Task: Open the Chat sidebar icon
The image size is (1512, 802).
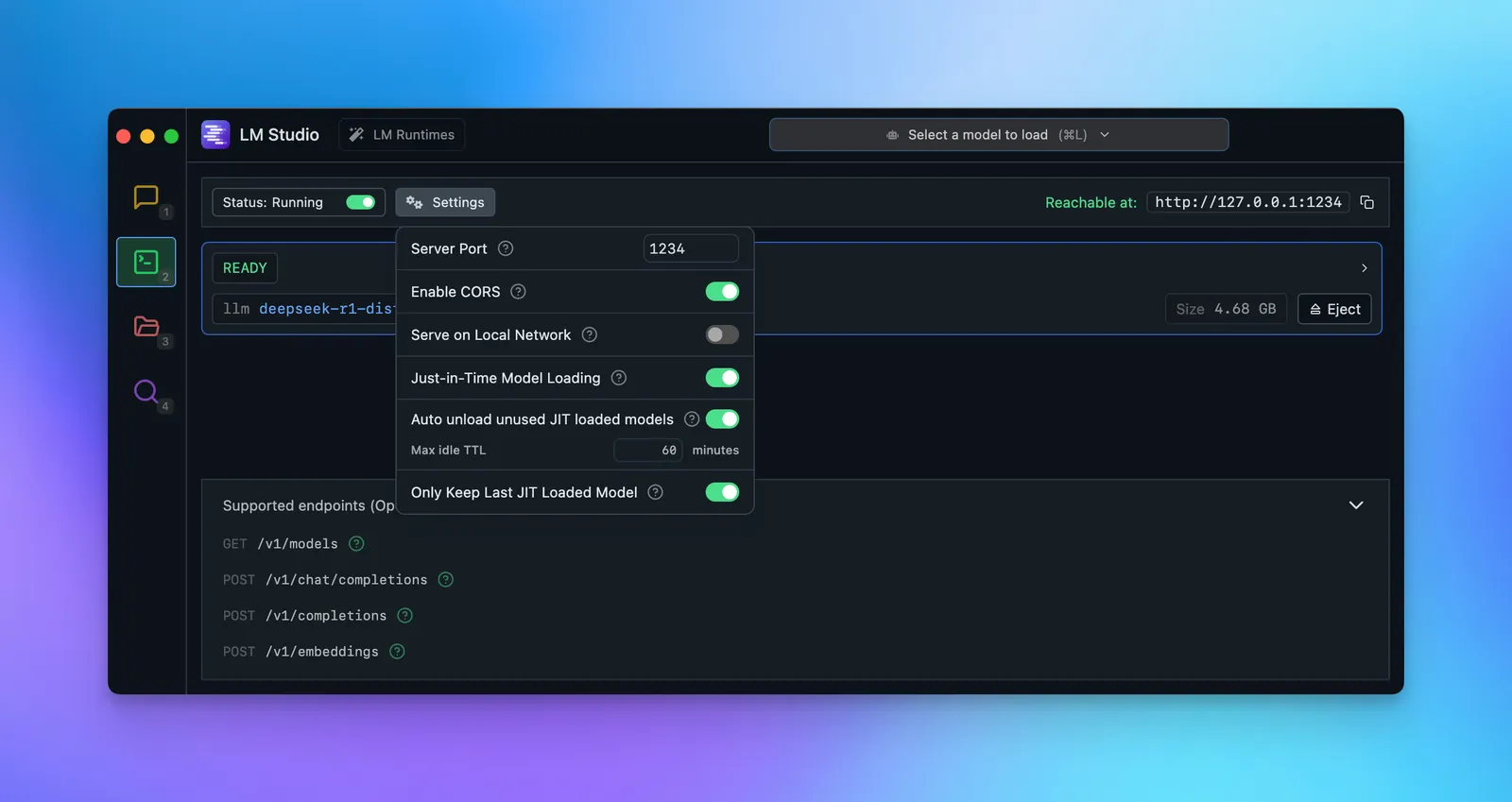Action: point(146,197)
